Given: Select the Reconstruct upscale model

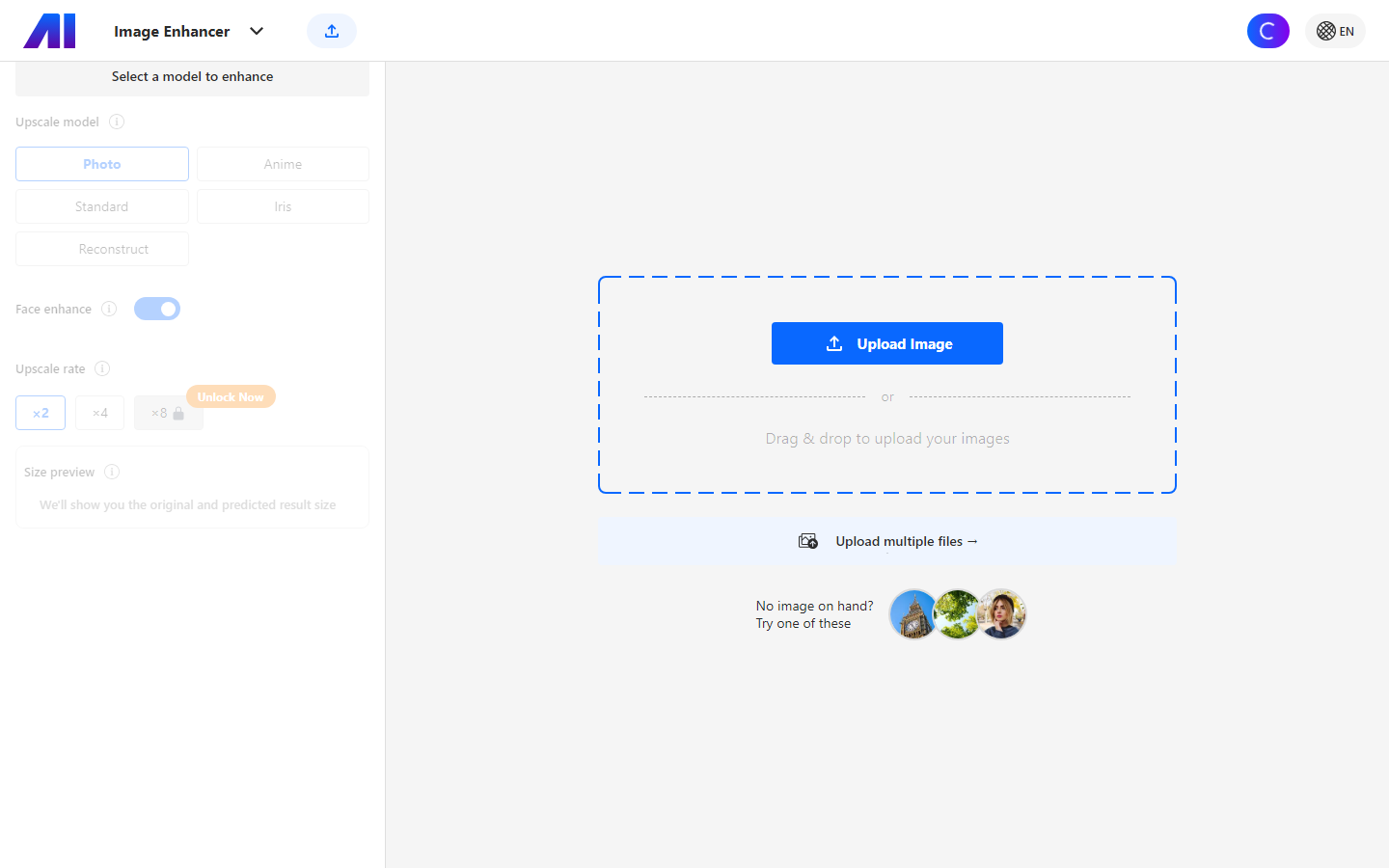Looking at the screenshot, I should (x=102, y=249).
